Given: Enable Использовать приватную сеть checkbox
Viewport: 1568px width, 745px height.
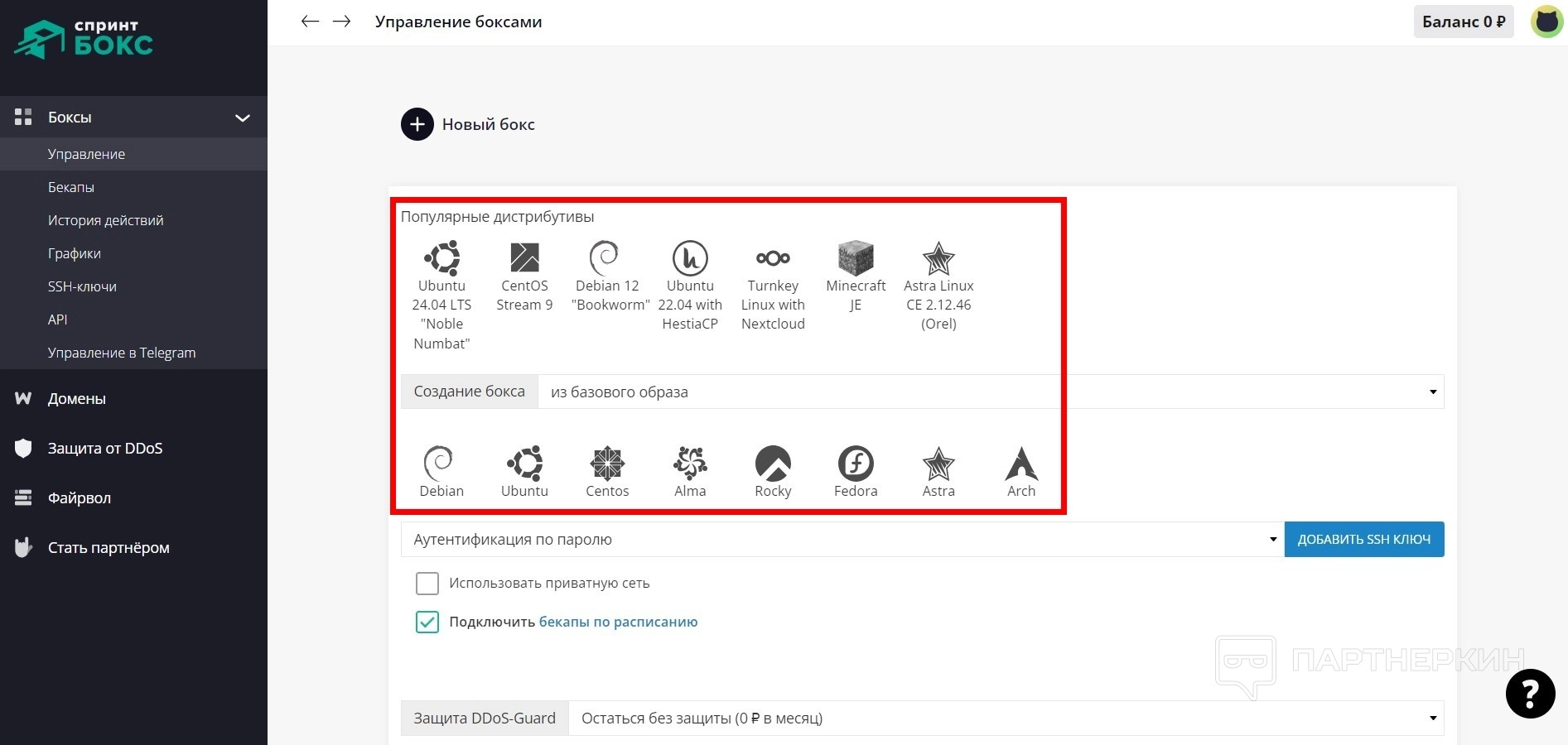Looking at the screenshot, I should coord(427,584).
